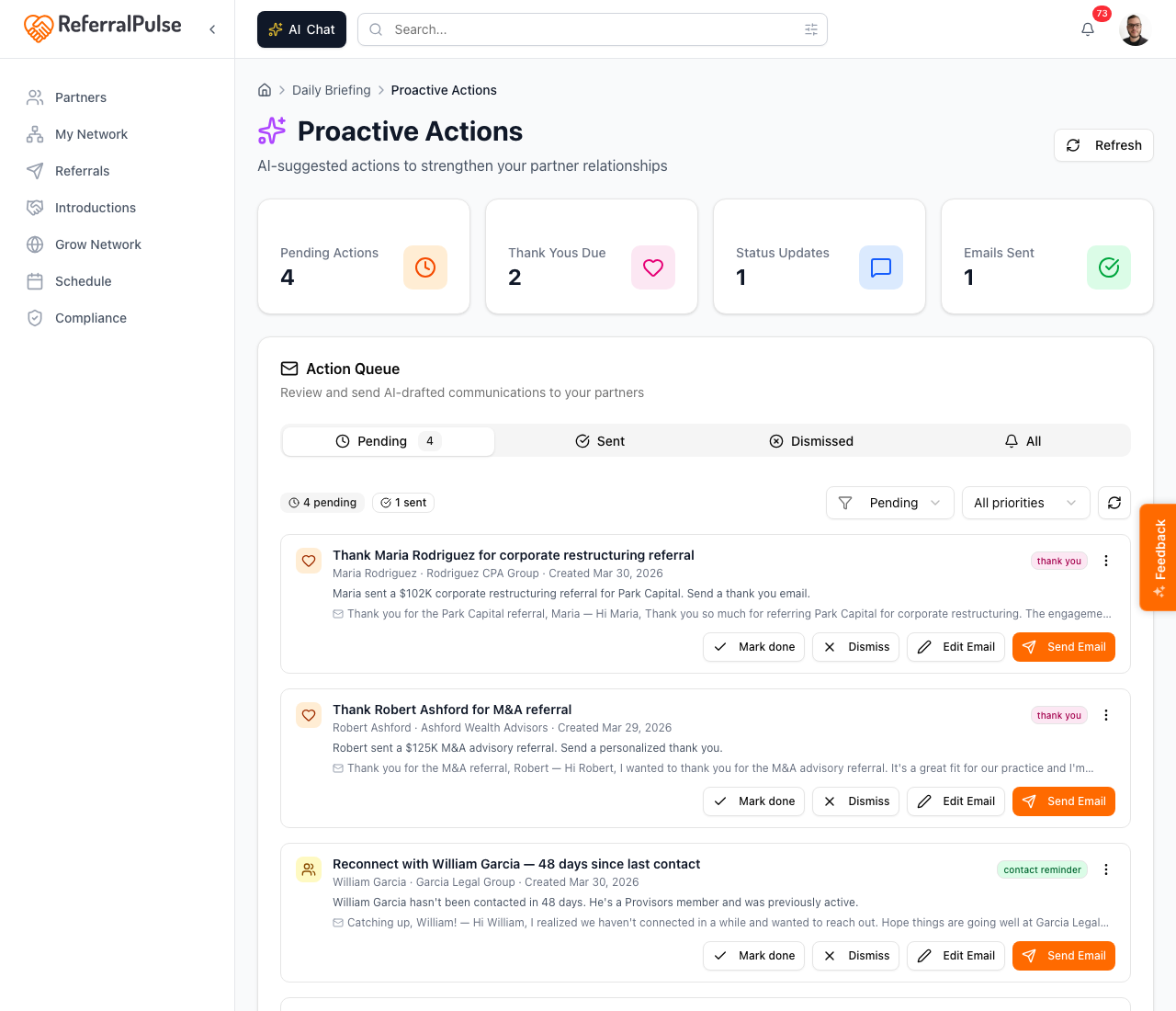Click the 1 sent badge
This screenshot has height=1011, width=1176.
point(403,503)
